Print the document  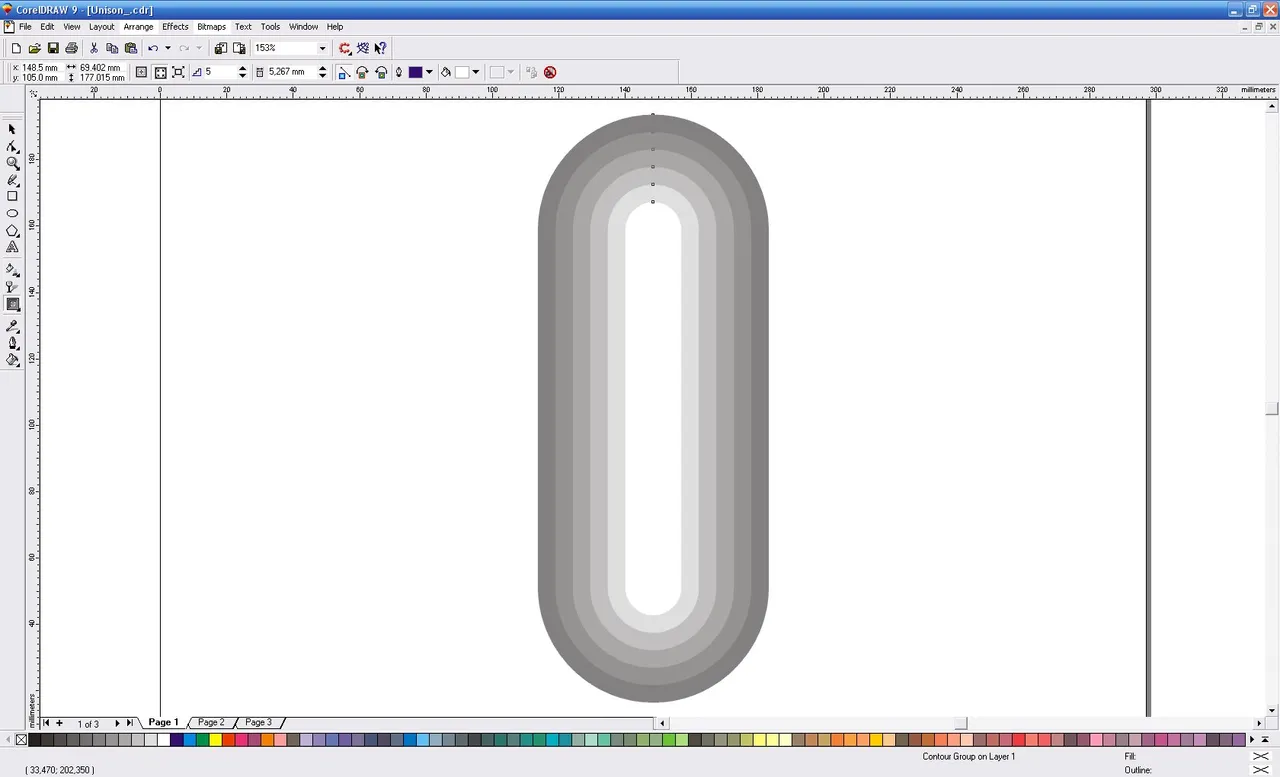tap(72, 48)
